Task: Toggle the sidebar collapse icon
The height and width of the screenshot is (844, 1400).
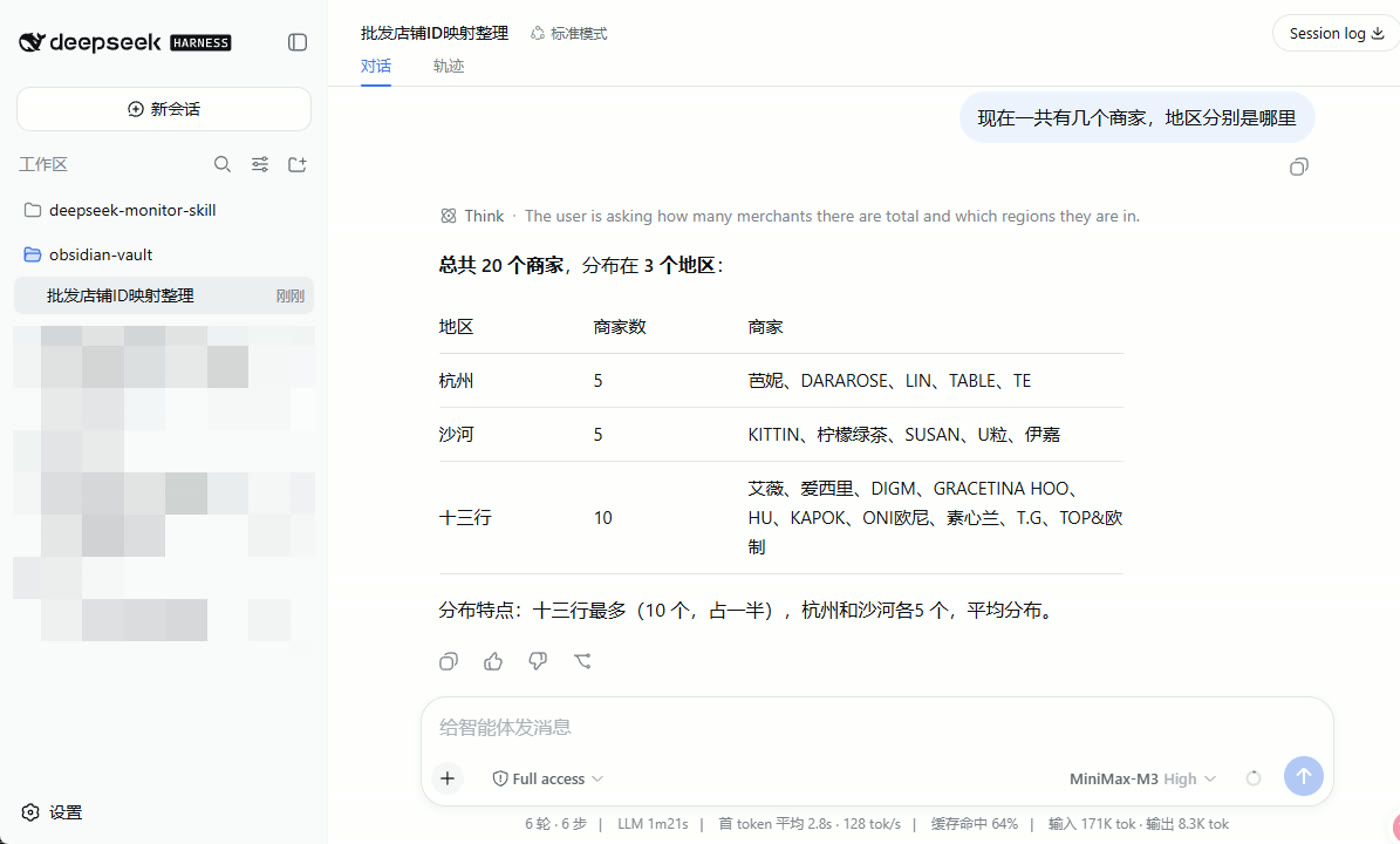Action: tap(297, 42)
